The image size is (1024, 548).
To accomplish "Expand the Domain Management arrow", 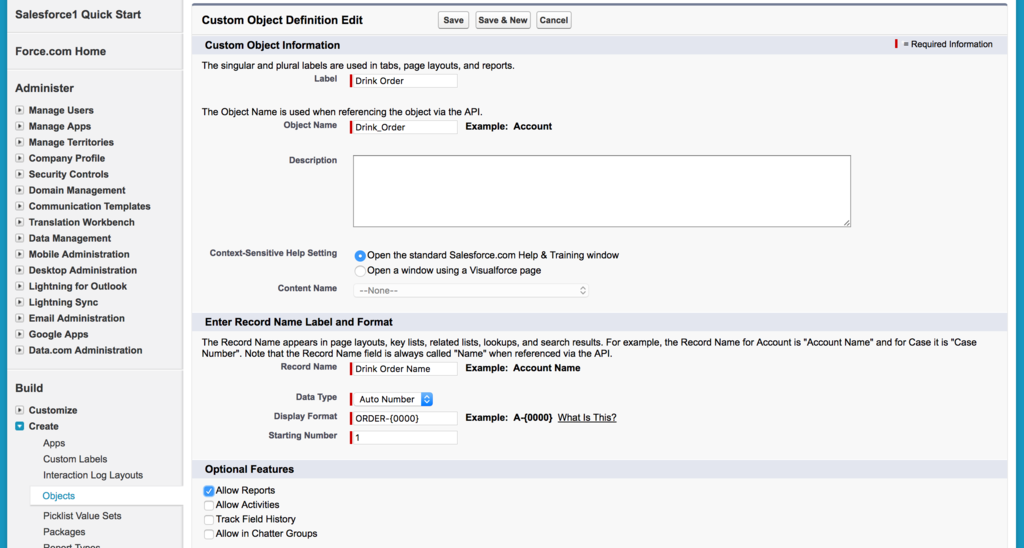I will pos(20,190).
